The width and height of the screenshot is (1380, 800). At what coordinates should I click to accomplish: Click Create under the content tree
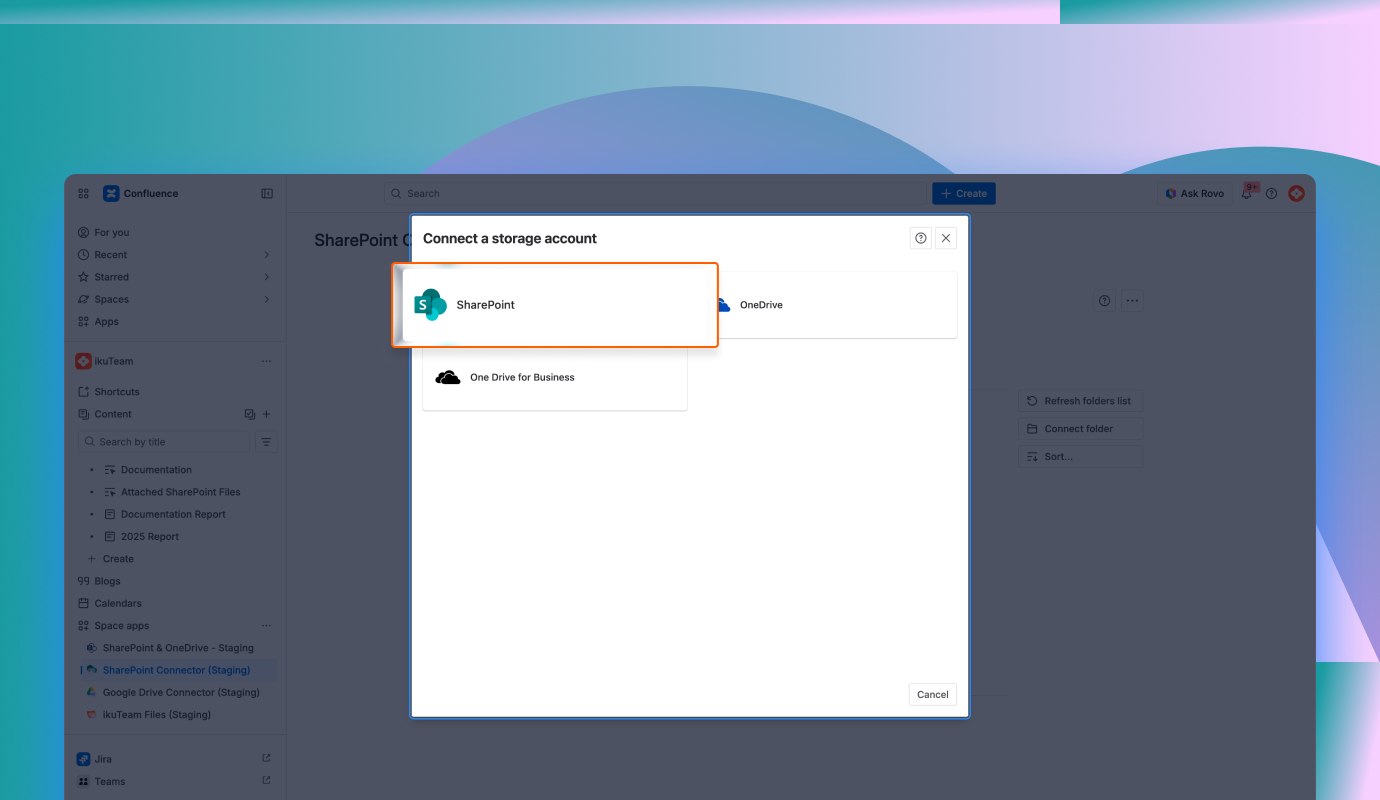[x=118, y=559]
